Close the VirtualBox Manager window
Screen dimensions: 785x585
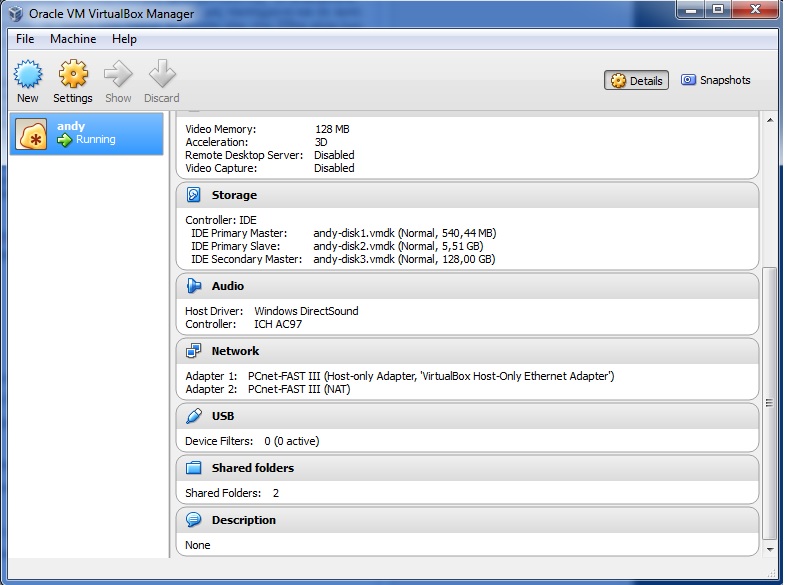[755, 10]
